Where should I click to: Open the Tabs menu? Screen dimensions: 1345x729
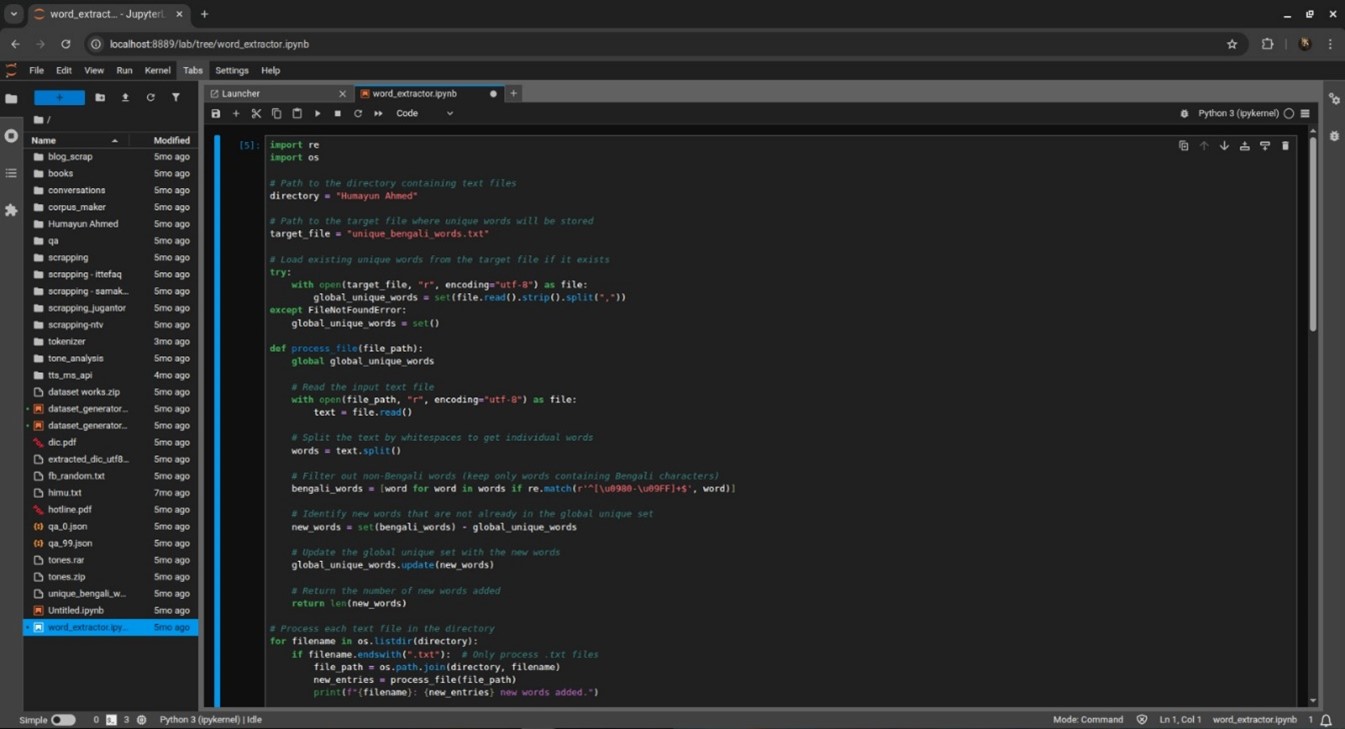193,71
